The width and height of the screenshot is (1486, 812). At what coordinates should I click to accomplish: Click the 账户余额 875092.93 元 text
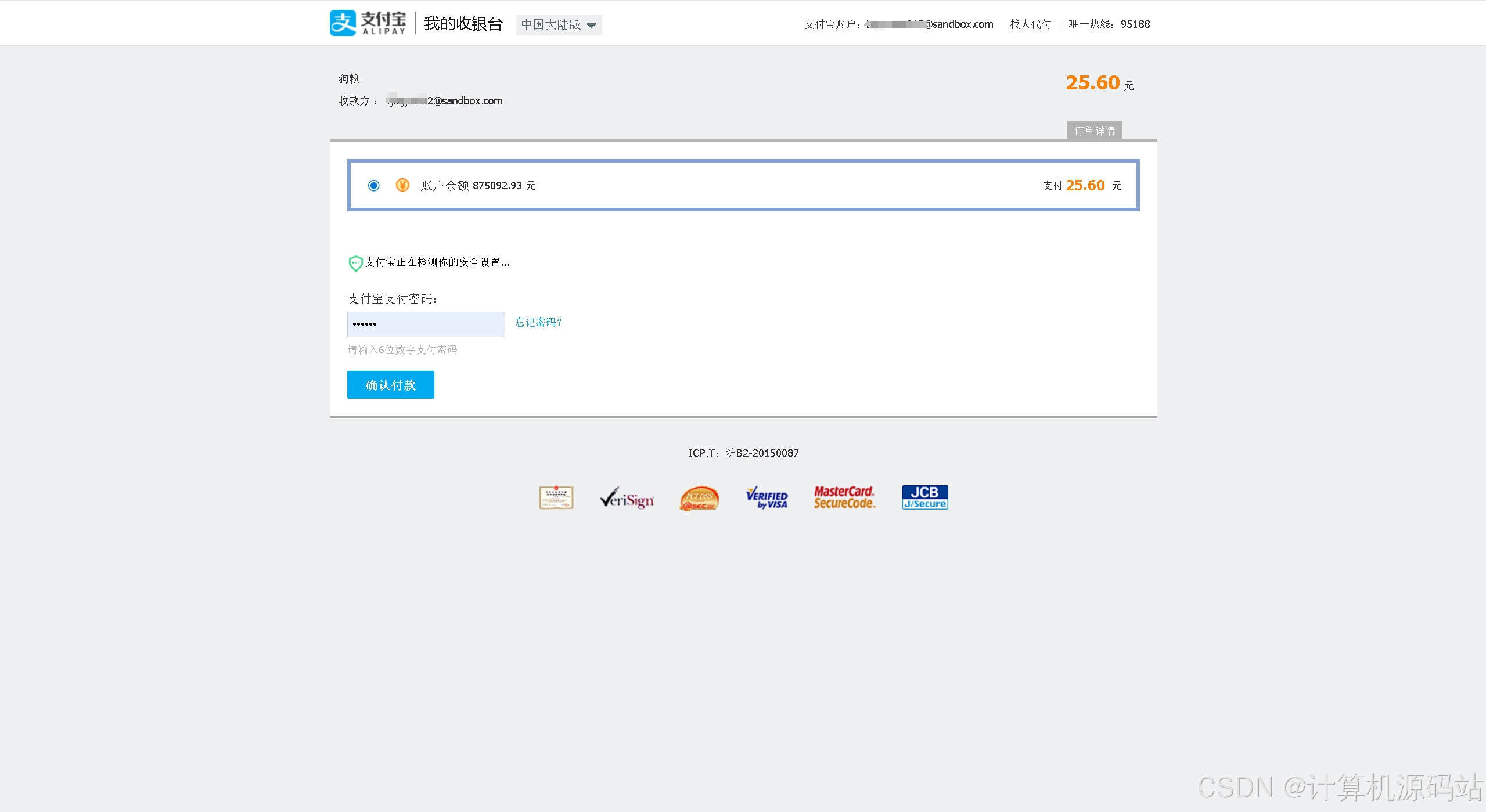click(x=478, y=186)
